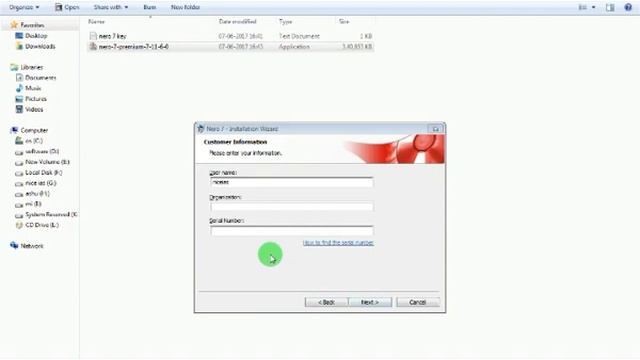
Task: Open the Organize dropdown menu
Action: click(24, 7)
